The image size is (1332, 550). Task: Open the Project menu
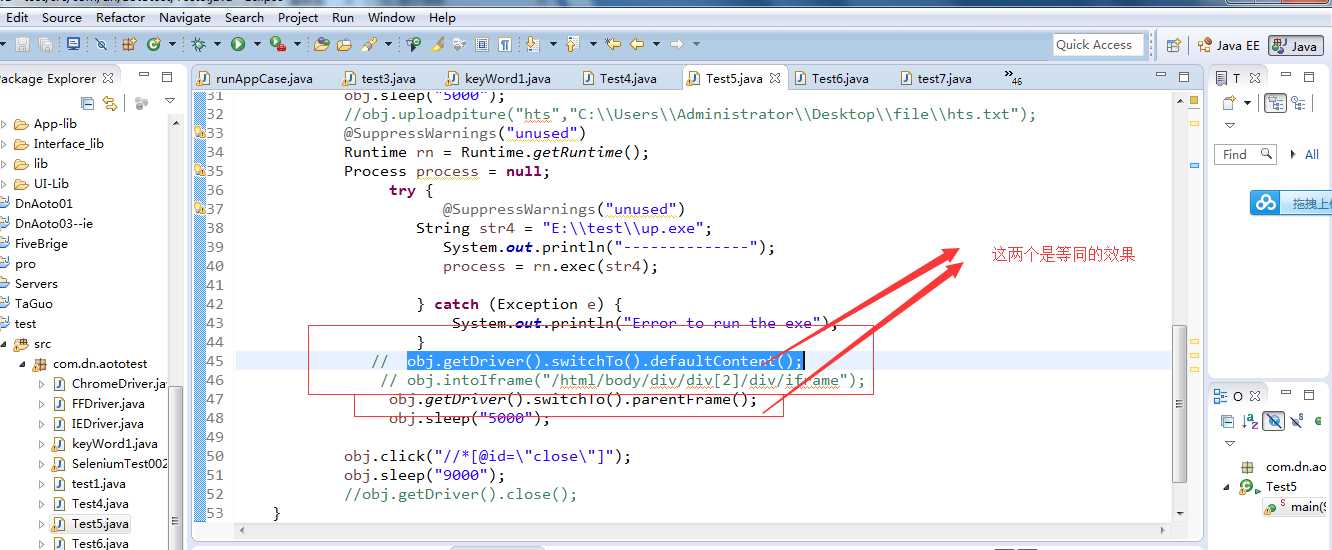coord(298,17)
